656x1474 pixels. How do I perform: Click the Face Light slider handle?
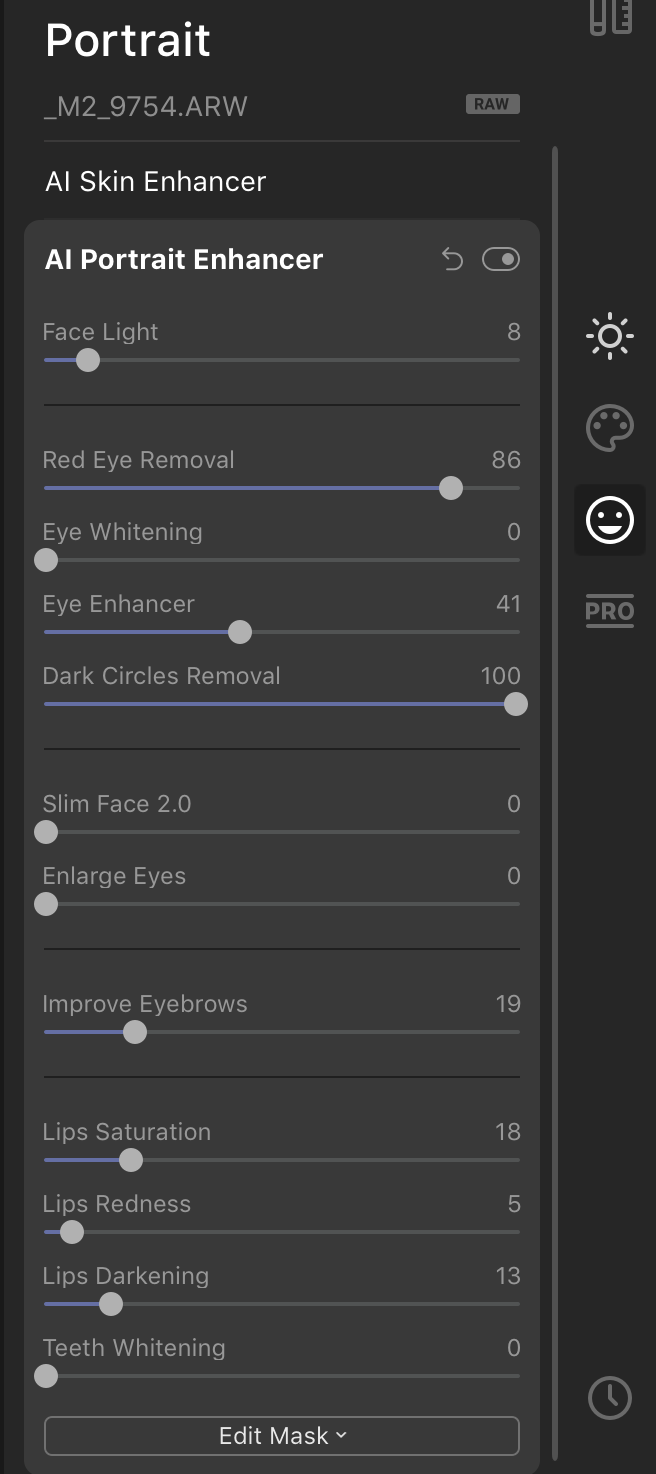pyautogui.click(x=88, y=360)
